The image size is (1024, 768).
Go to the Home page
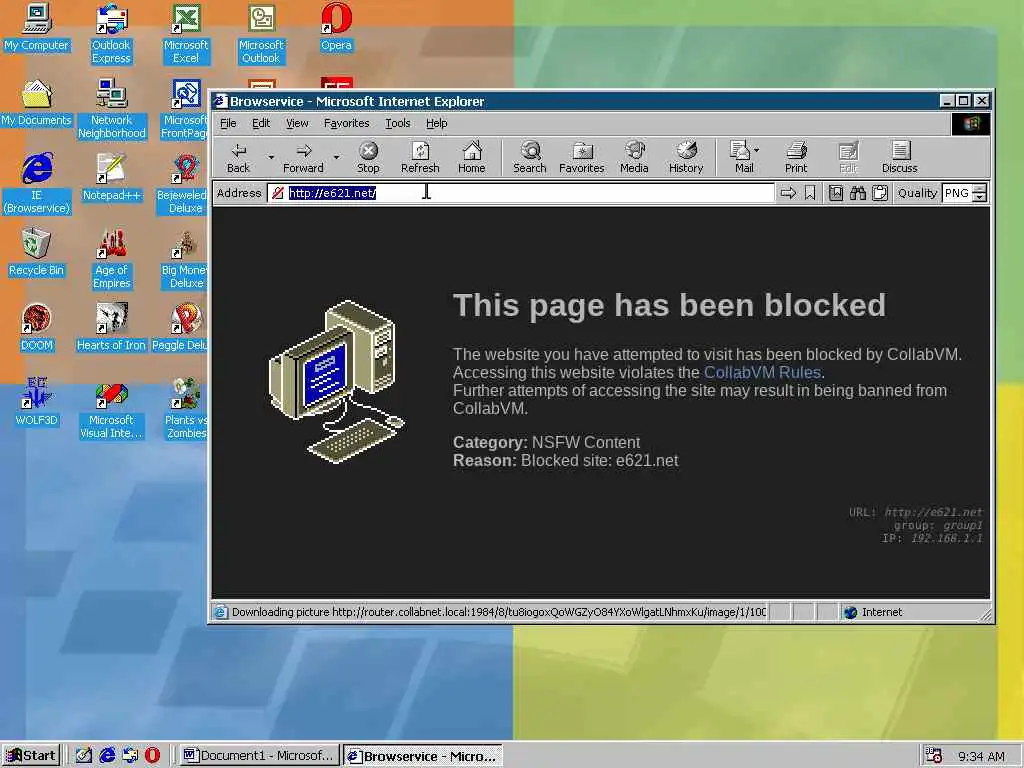[x=472, y=157]
